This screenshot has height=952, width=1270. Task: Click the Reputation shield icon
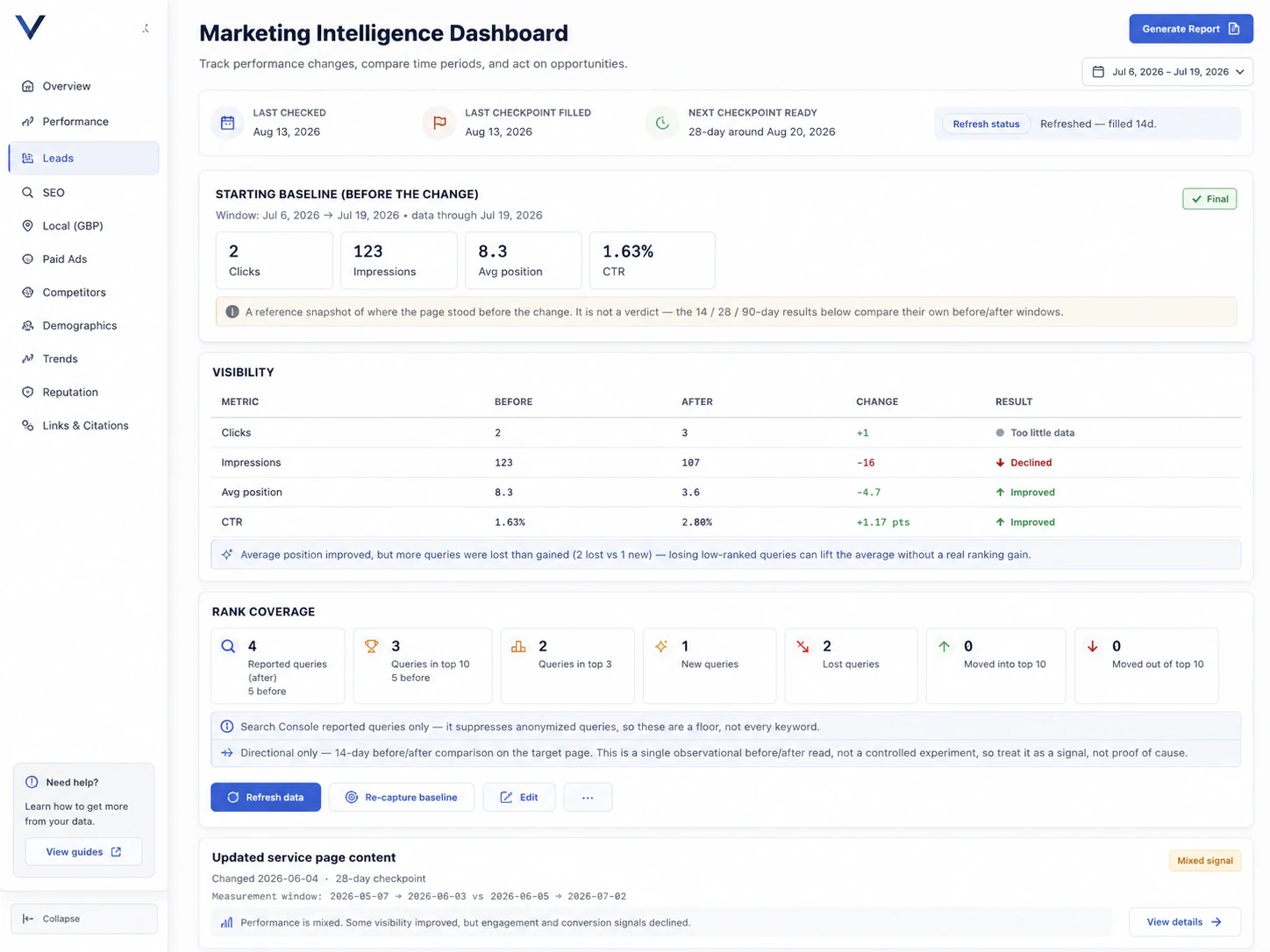(27, 392)
